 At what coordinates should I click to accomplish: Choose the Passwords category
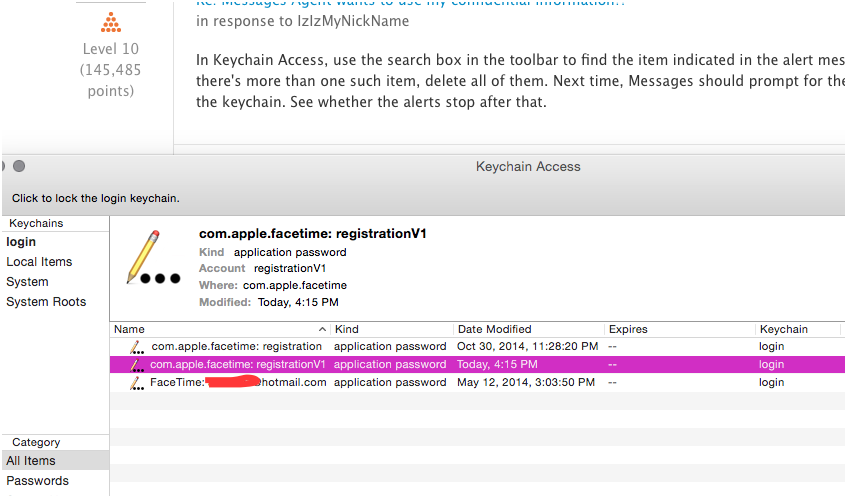pos(38,481)
